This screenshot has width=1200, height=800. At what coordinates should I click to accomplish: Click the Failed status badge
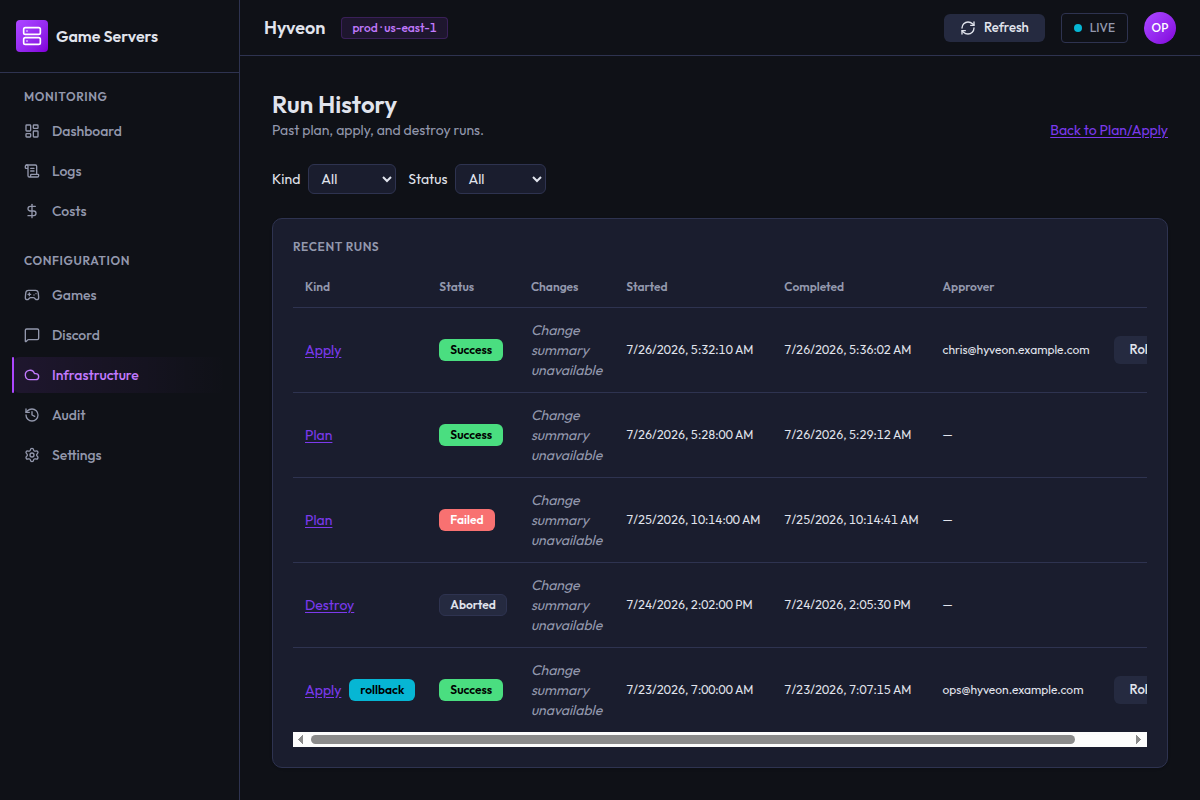(467, 520)
